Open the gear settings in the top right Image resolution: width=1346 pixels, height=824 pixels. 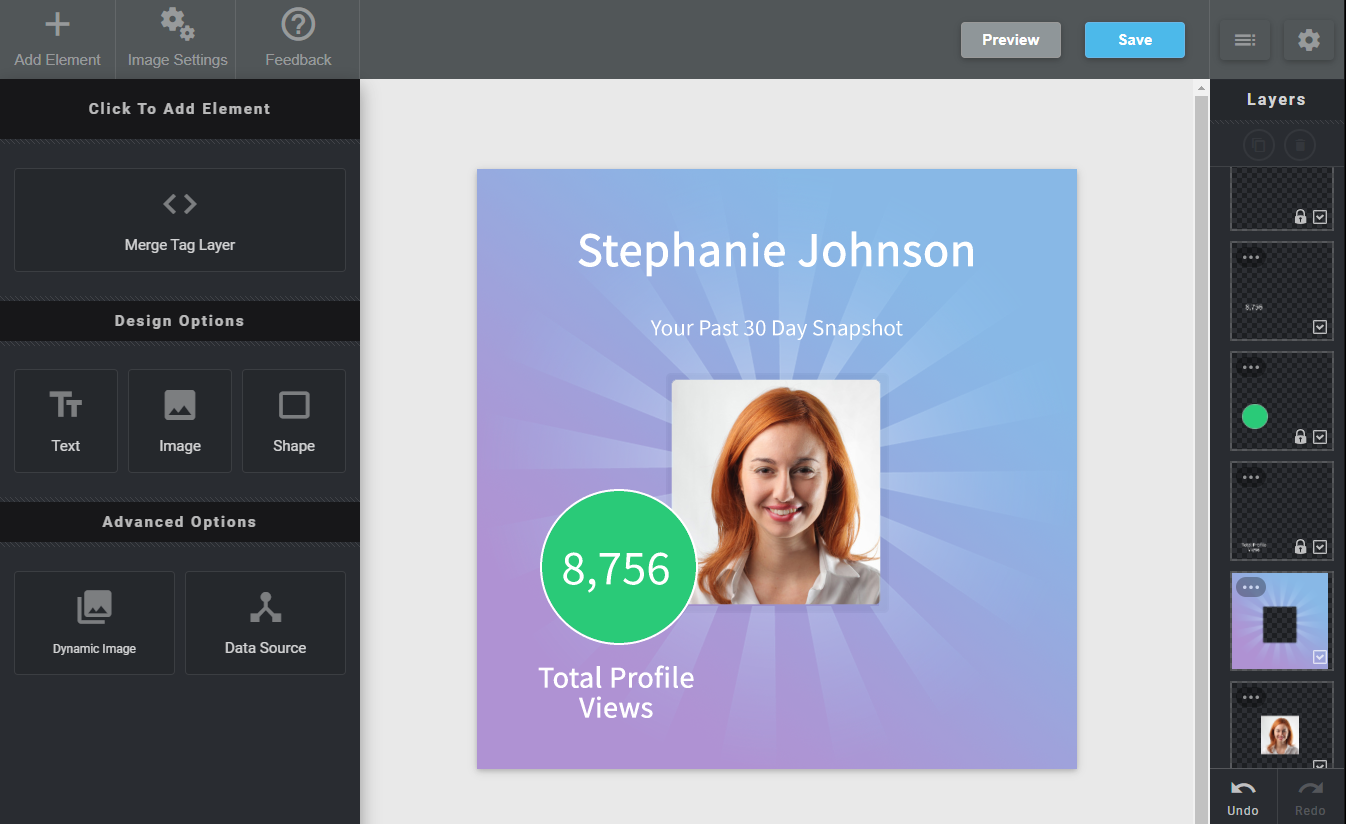[1308, 40]
